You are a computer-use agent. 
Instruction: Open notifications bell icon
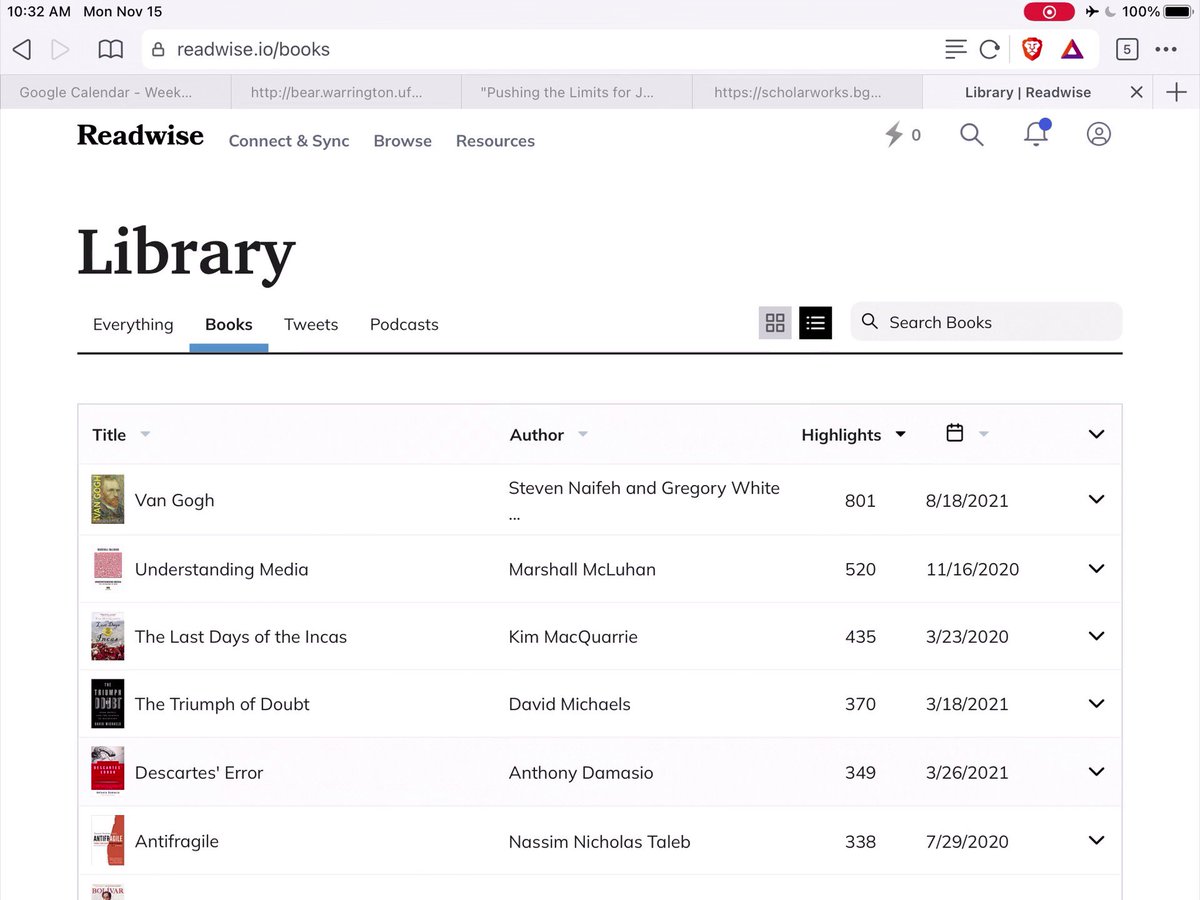[1036, 133]
